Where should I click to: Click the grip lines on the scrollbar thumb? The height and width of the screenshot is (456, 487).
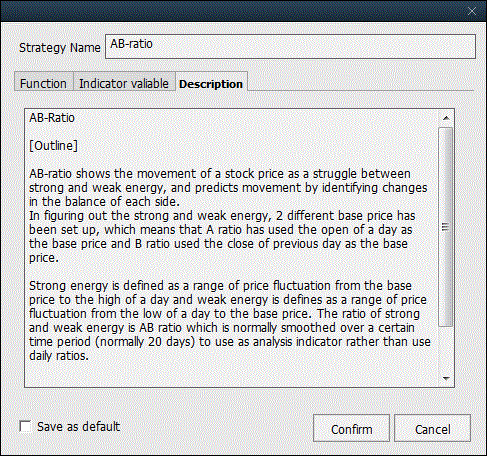(x=445, y=227)
